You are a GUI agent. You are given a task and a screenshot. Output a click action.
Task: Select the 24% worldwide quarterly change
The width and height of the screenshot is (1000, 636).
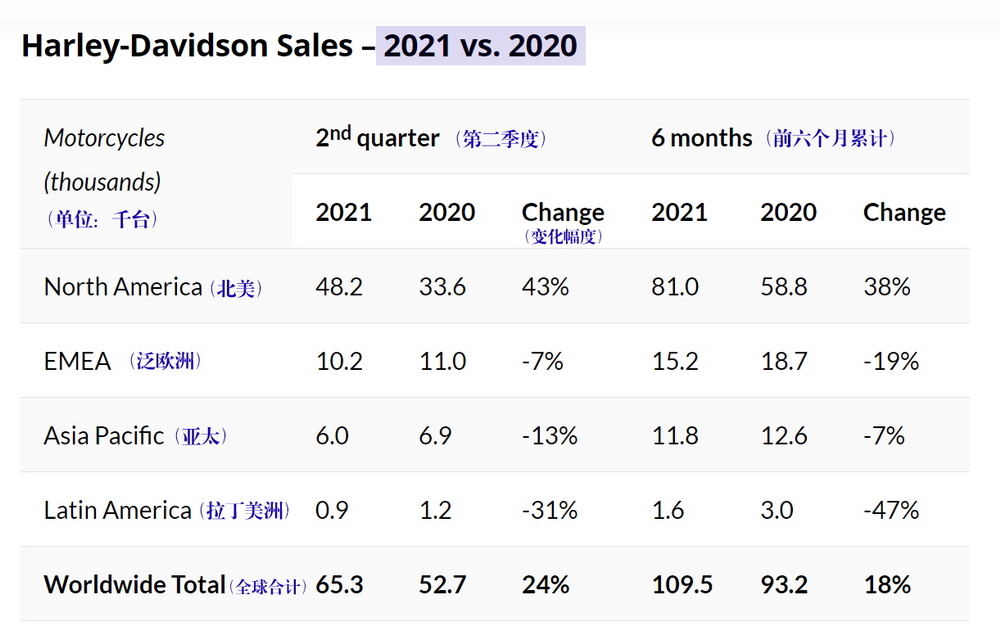click(x=545, y=585)
